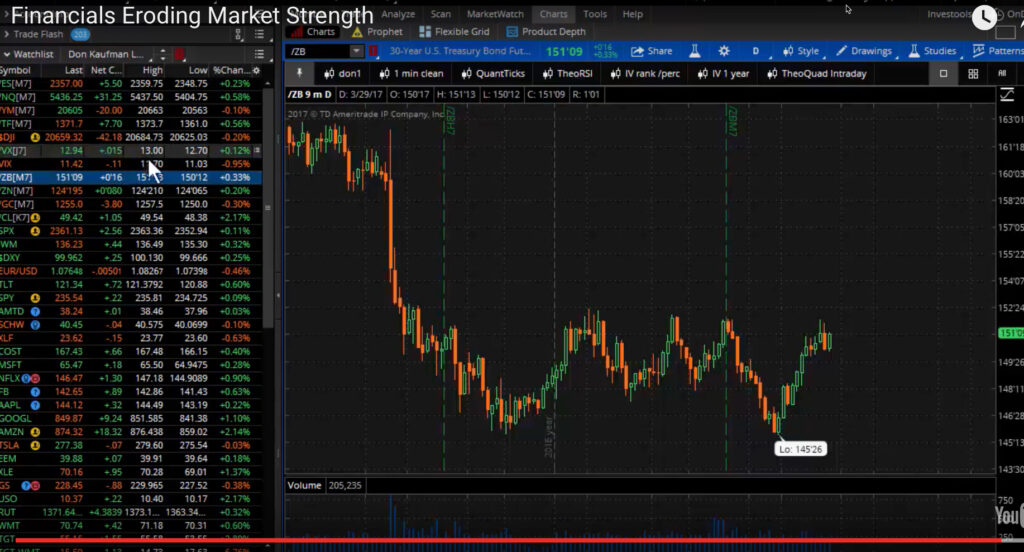The image size is (1024, 552).
Task: Open watchlist column settings gear
Action: click(256, 70)
